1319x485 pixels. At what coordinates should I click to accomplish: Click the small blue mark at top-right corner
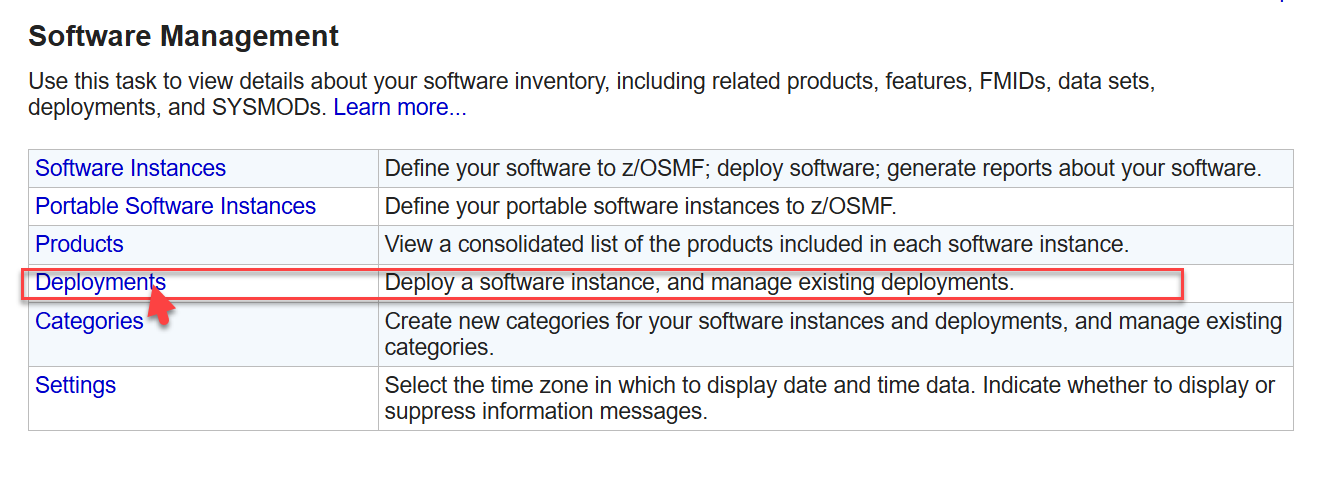pyautogui.click(x=1283, y=1)
